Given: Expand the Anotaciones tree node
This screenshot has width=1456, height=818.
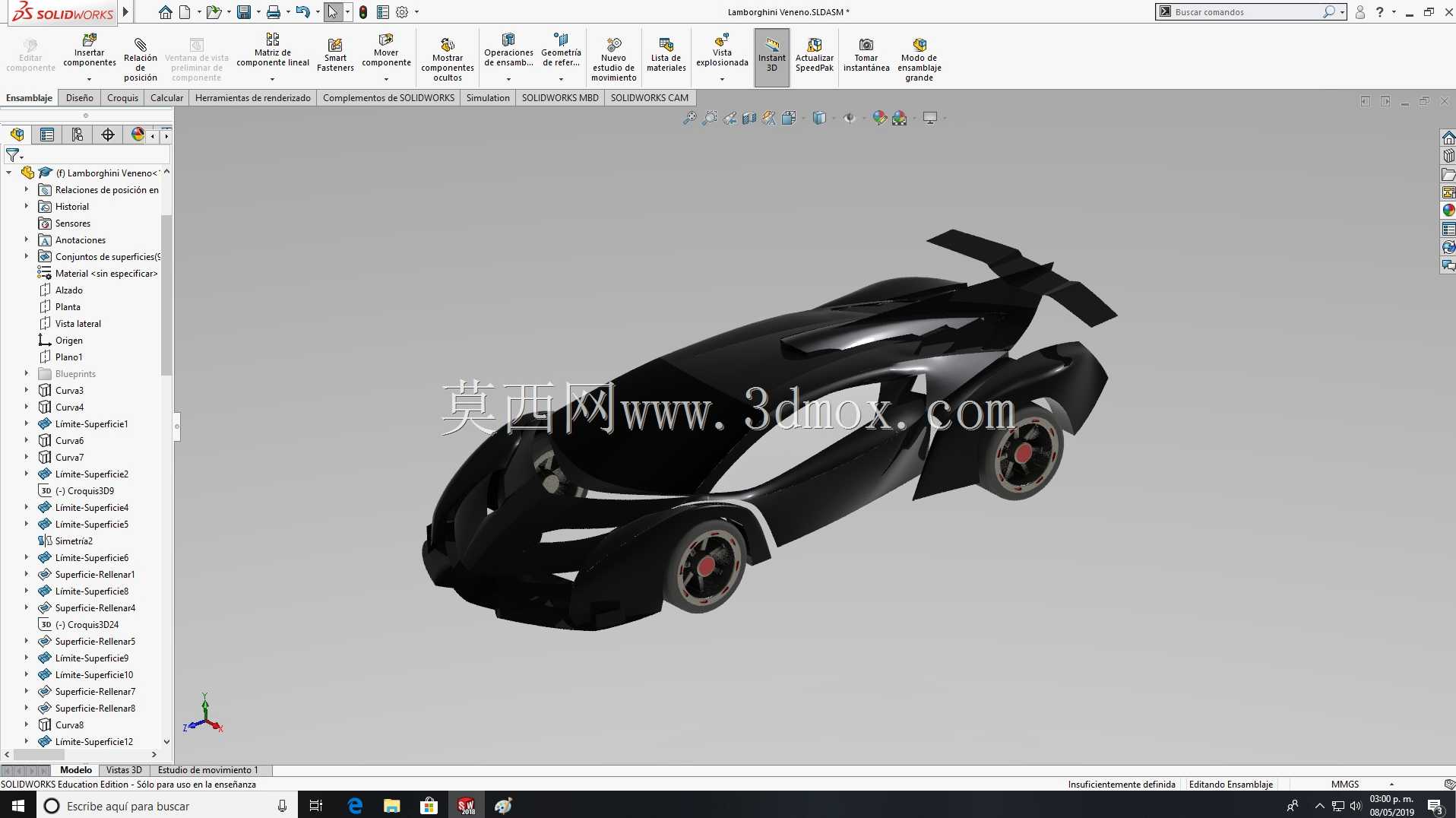Looking at the screenshot, I should click(26, 239).
